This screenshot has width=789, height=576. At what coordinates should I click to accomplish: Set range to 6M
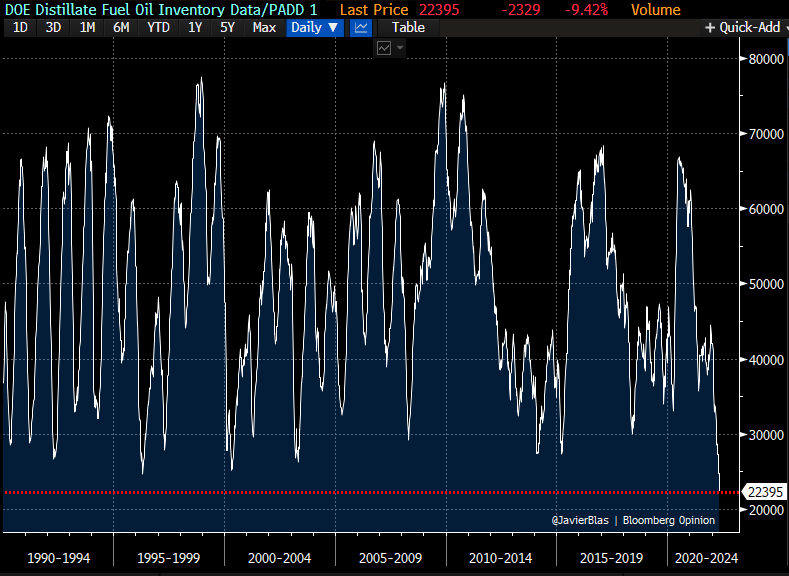[x=121, y=27]
